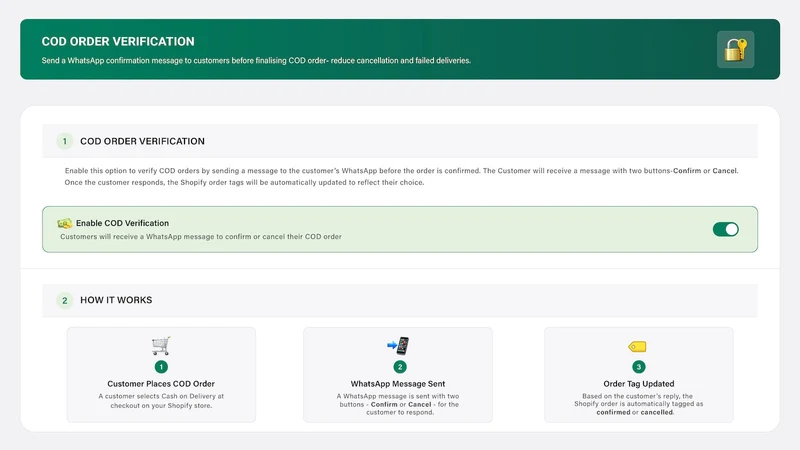This screenshot has height=450, width=800.
Task: Click the COD ORDER VERIFICATION section heading
Action: [x=142, y=141]
